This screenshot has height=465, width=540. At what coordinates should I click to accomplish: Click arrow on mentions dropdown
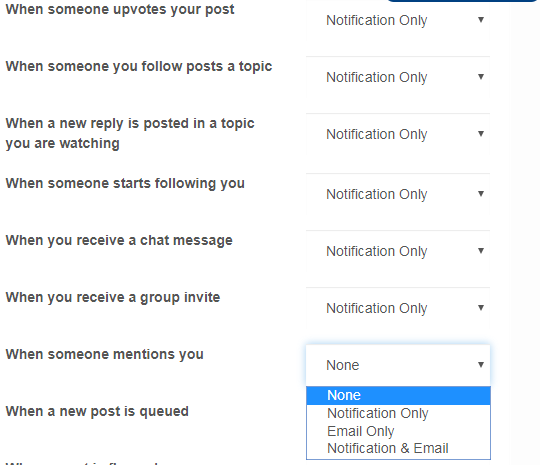[x=481, y=364]
